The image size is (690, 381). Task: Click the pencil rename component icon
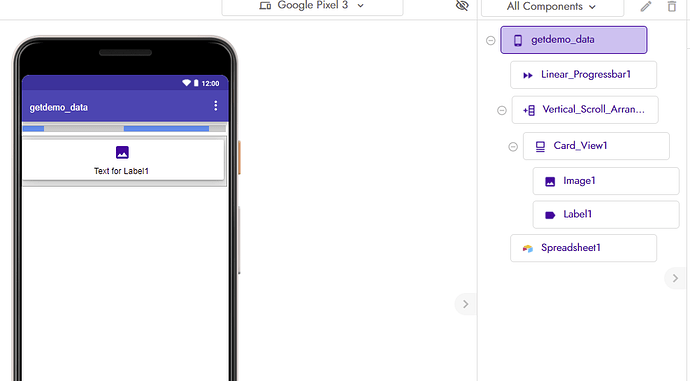pos(646,6)
